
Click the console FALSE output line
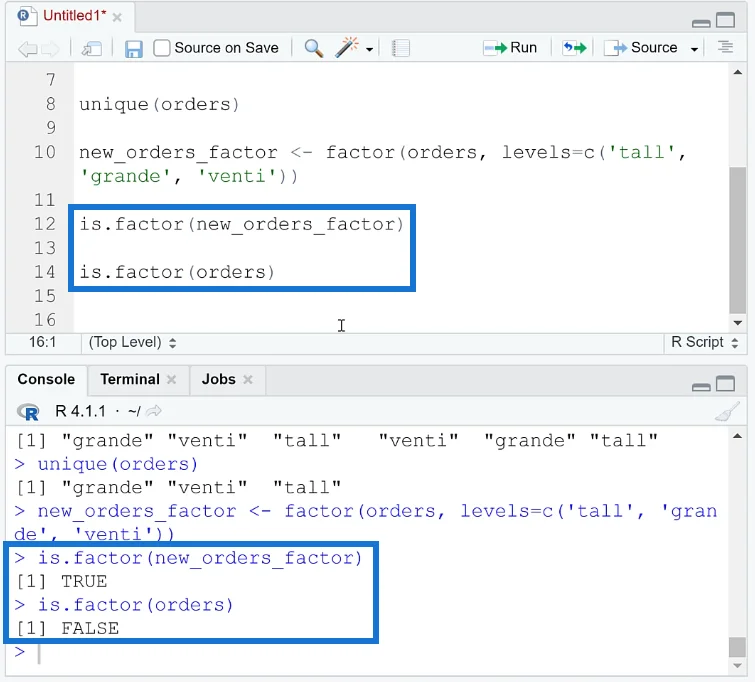coord(67,629)
